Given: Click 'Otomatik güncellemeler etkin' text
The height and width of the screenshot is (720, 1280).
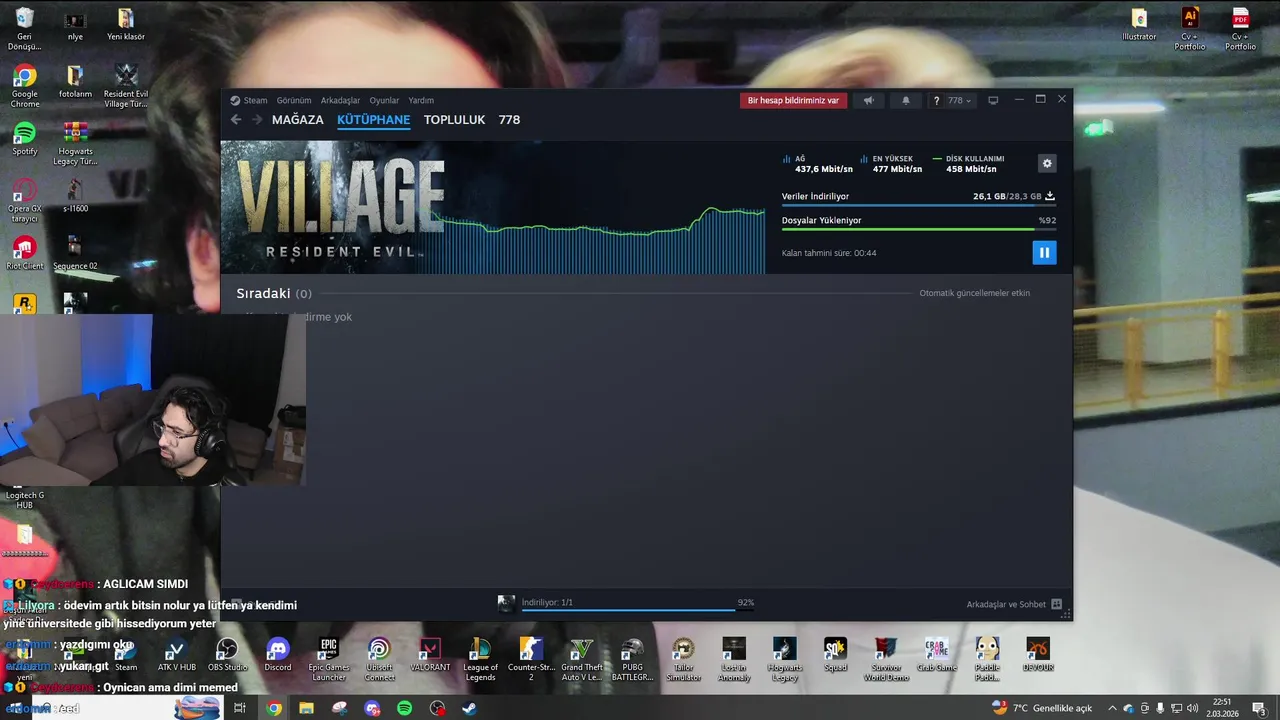Looking at the screenshot, I should click(x=974, y=293).
